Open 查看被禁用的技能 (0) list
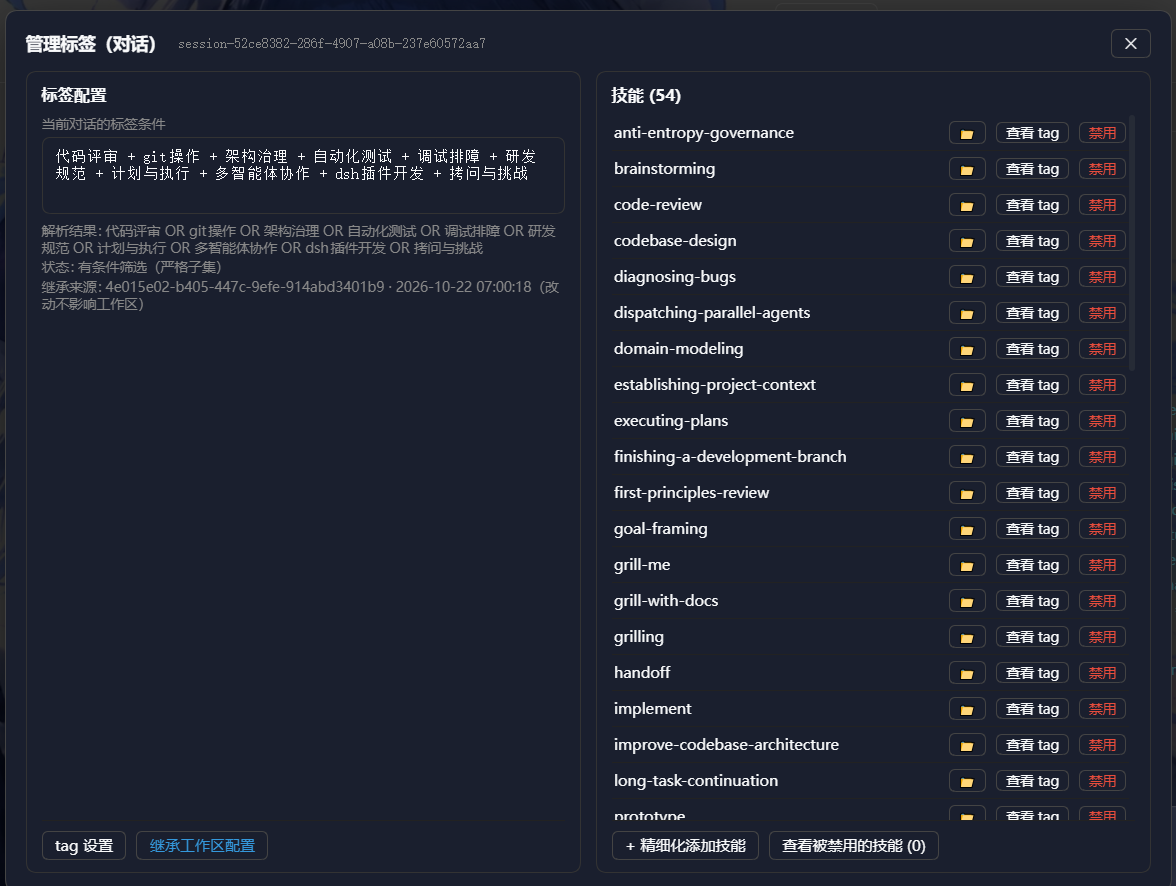Screen dimensions: 1176x886 (854, 845)
